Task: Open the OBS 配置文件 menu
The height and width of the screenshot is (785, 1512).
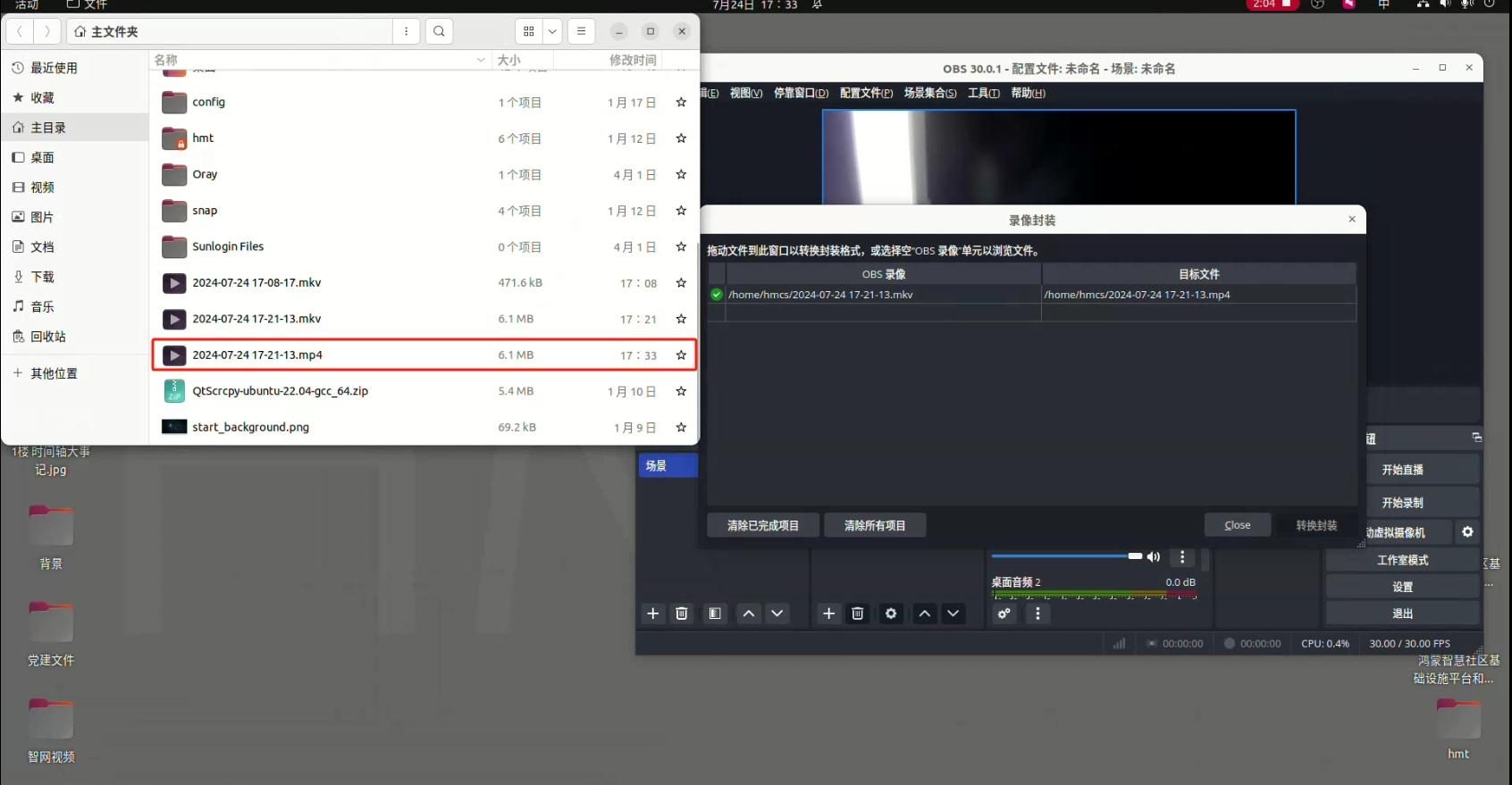Action: [866, 93]
